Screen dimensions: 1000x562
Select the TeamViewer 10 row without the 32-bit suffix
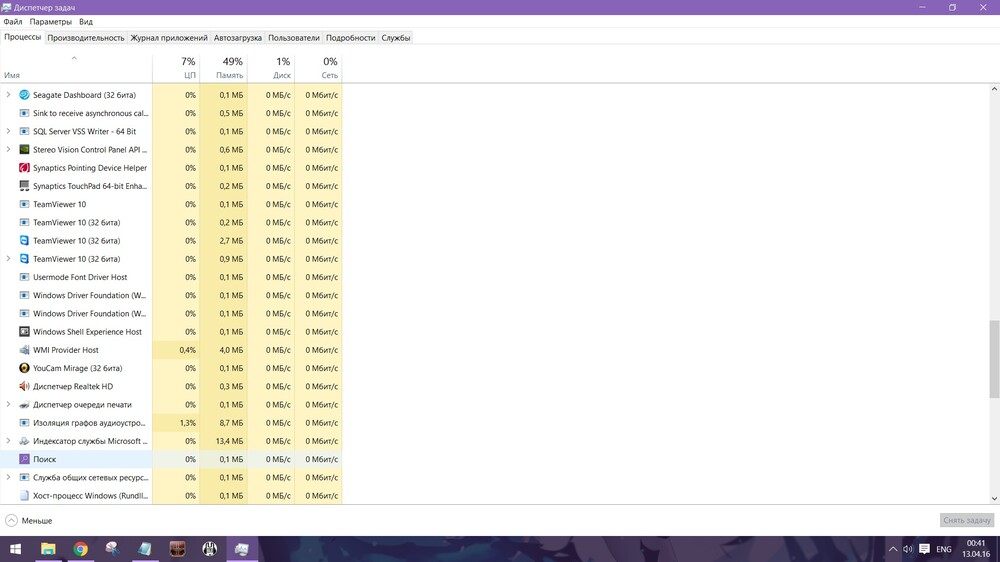coord(171,204)
